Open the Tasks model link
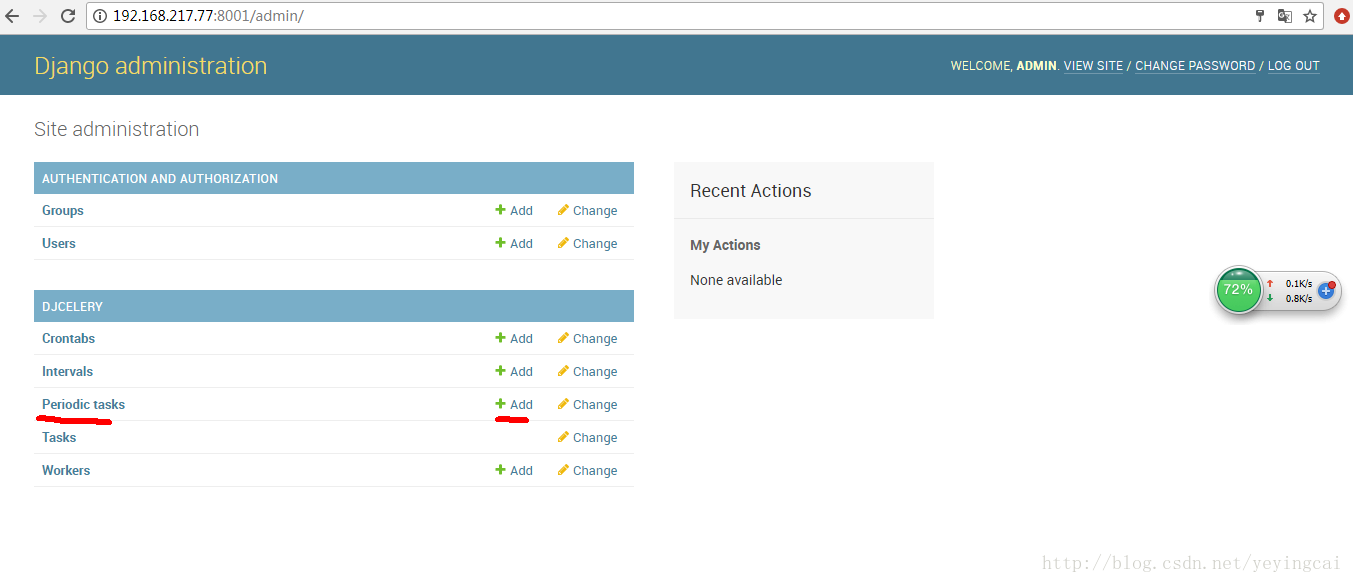This screenshot has width=1353, height=583. pyautogui.click(x=59, y=437)
